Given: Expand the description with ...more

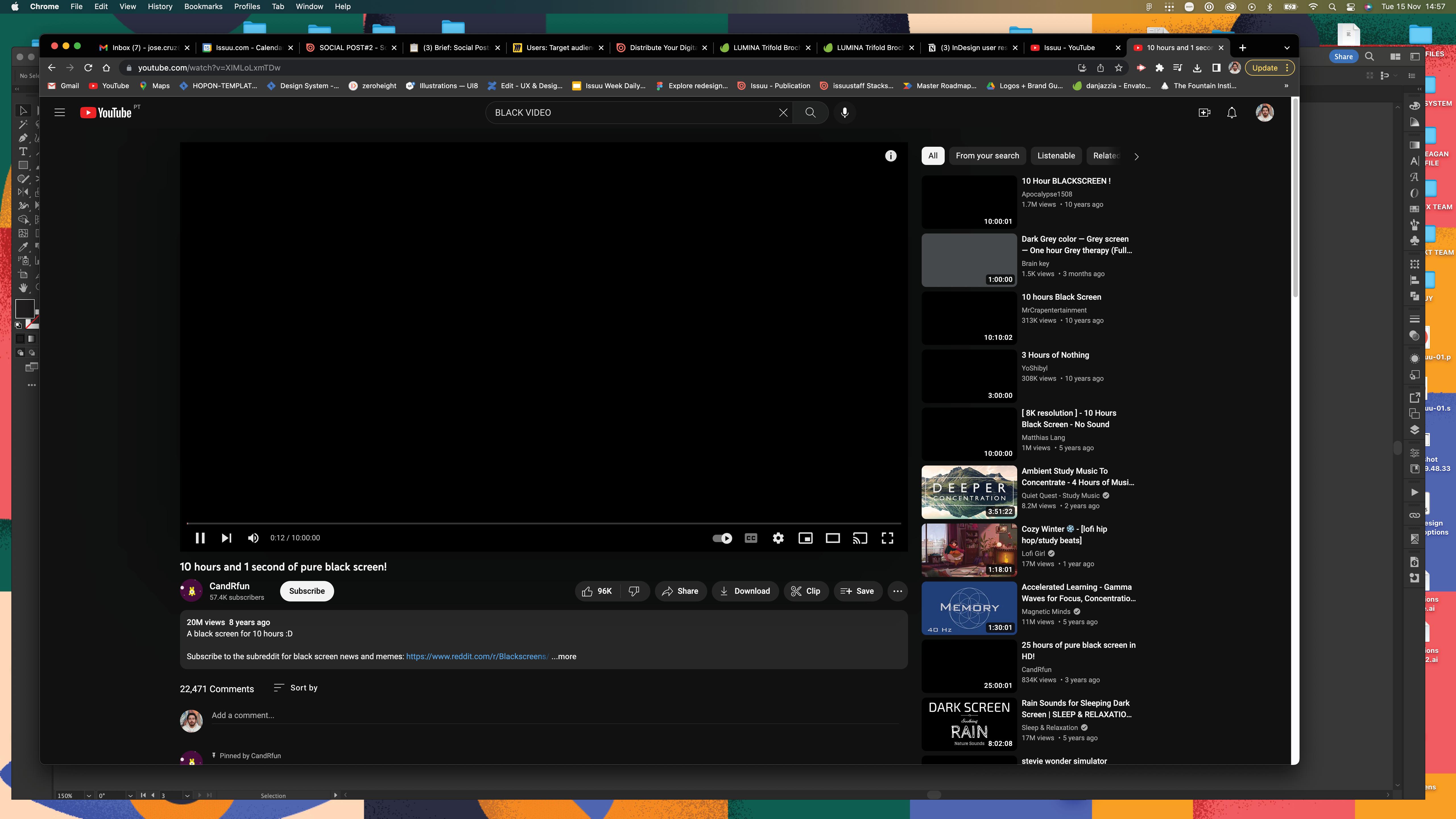Looking at the screenshot, I should pyautogui.click(x=564, y=656).
